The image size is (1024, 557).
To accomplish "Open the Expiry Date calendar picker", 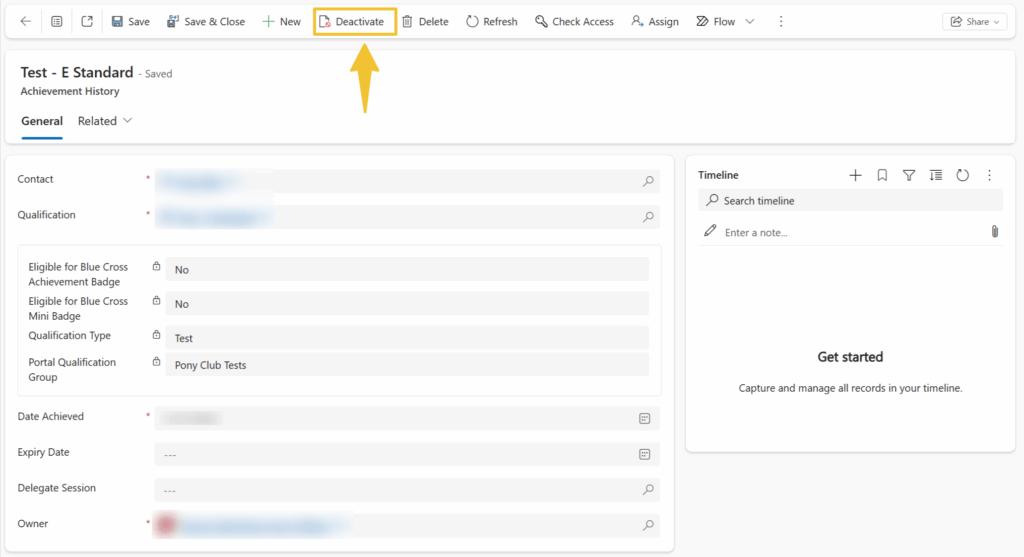I will [645, 454].
